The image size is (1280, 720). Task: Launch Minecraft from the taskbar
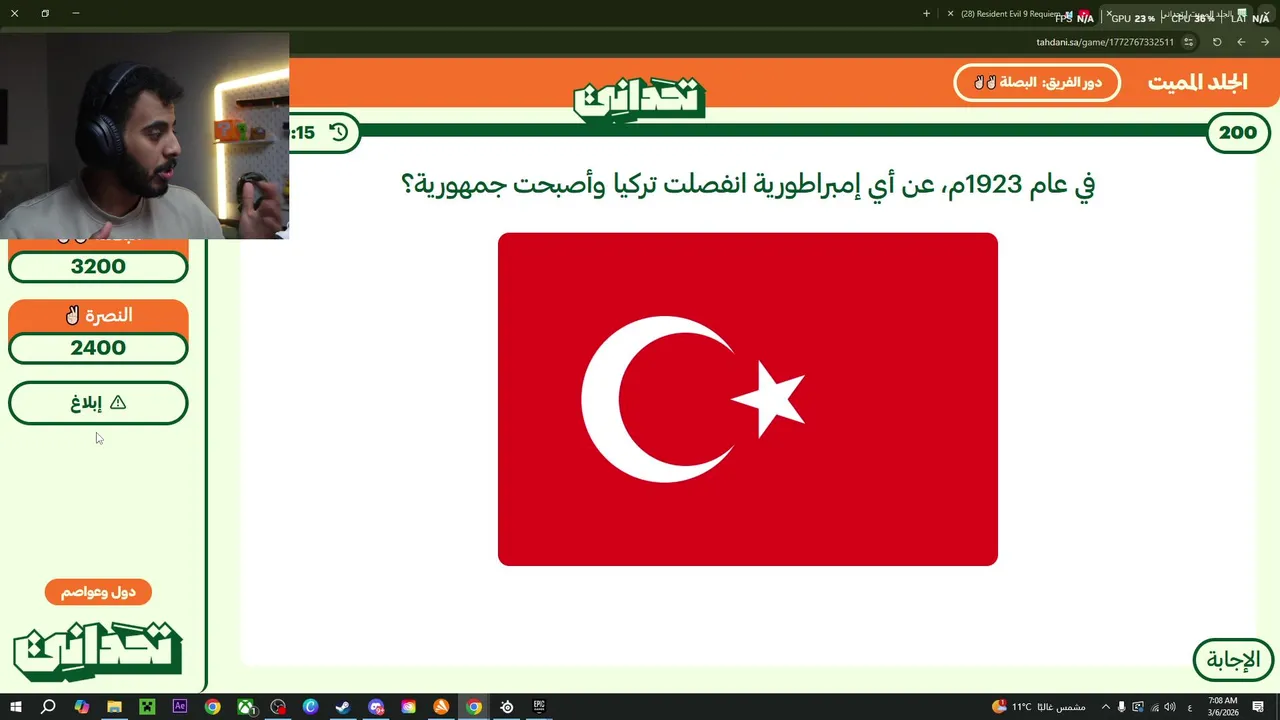147,707
